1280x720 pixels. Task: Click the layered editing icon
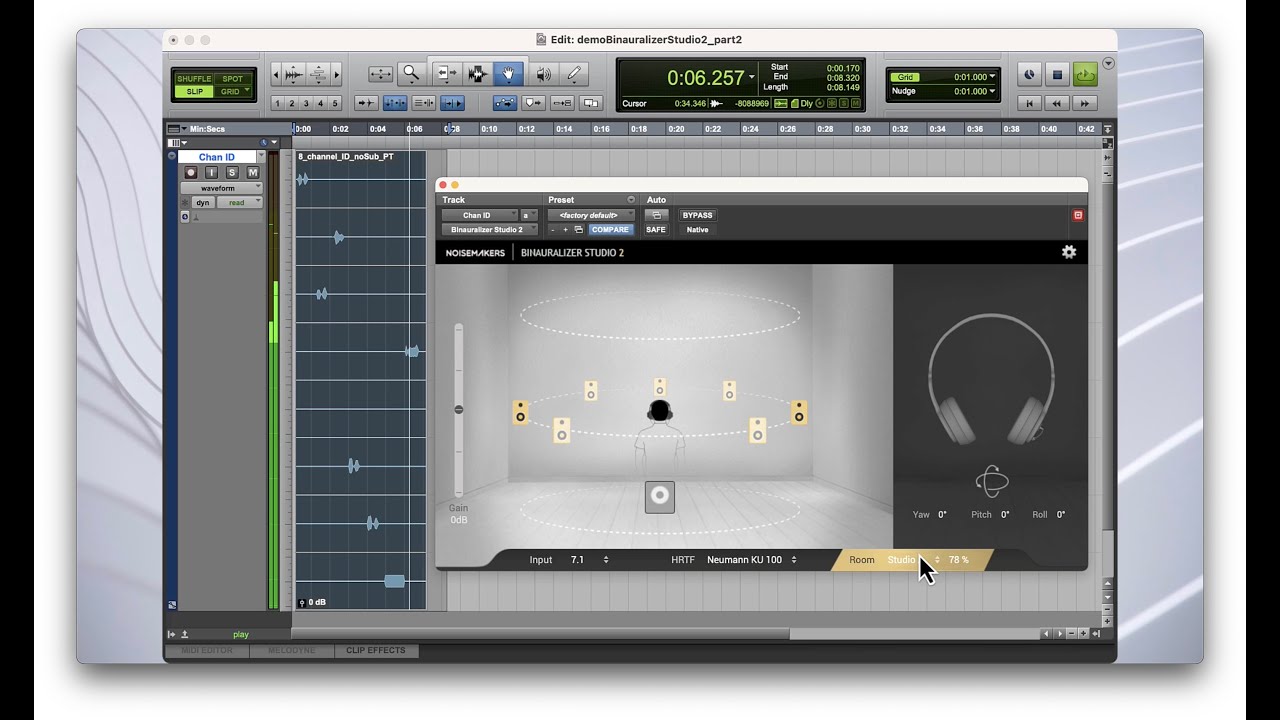click(591, 103)
